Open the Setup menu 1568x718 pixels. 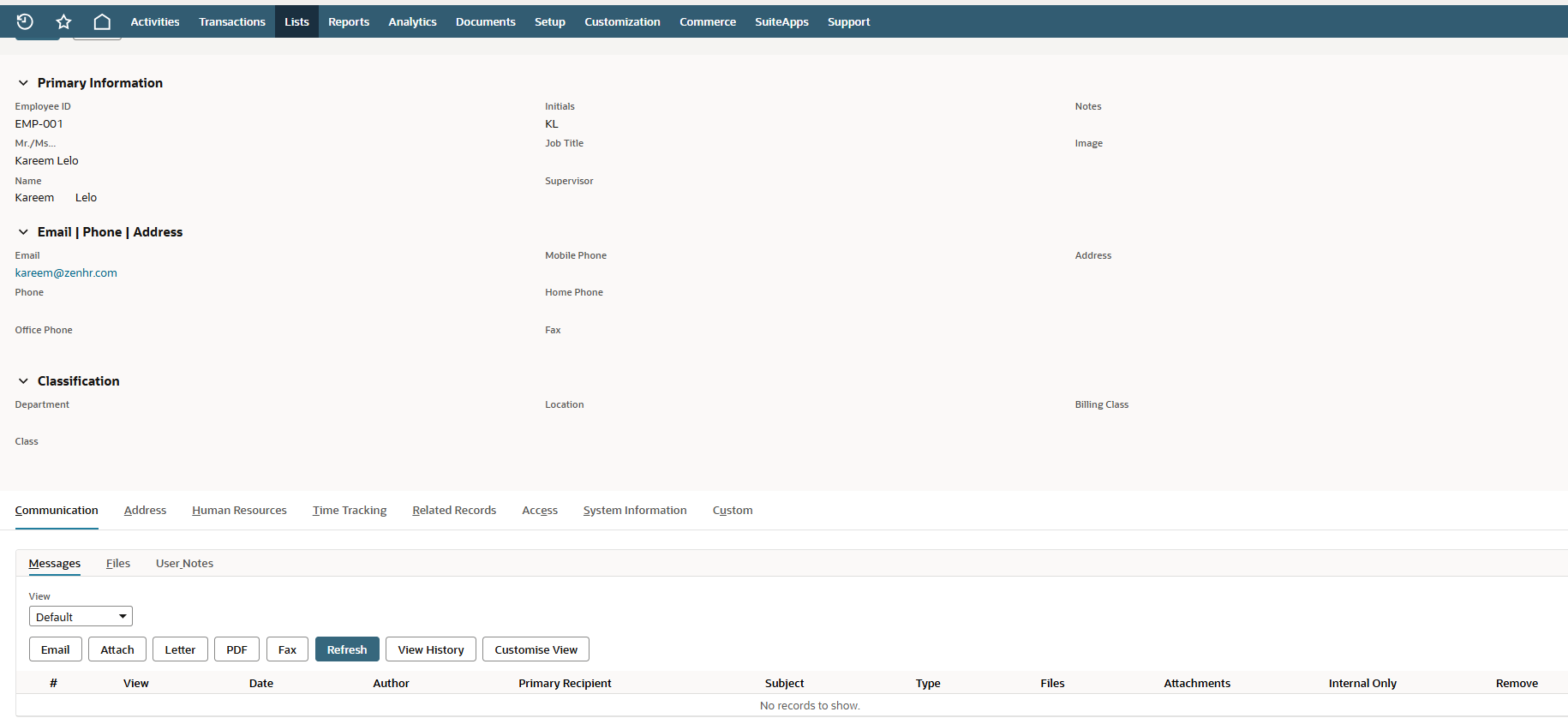click(550, 21)
